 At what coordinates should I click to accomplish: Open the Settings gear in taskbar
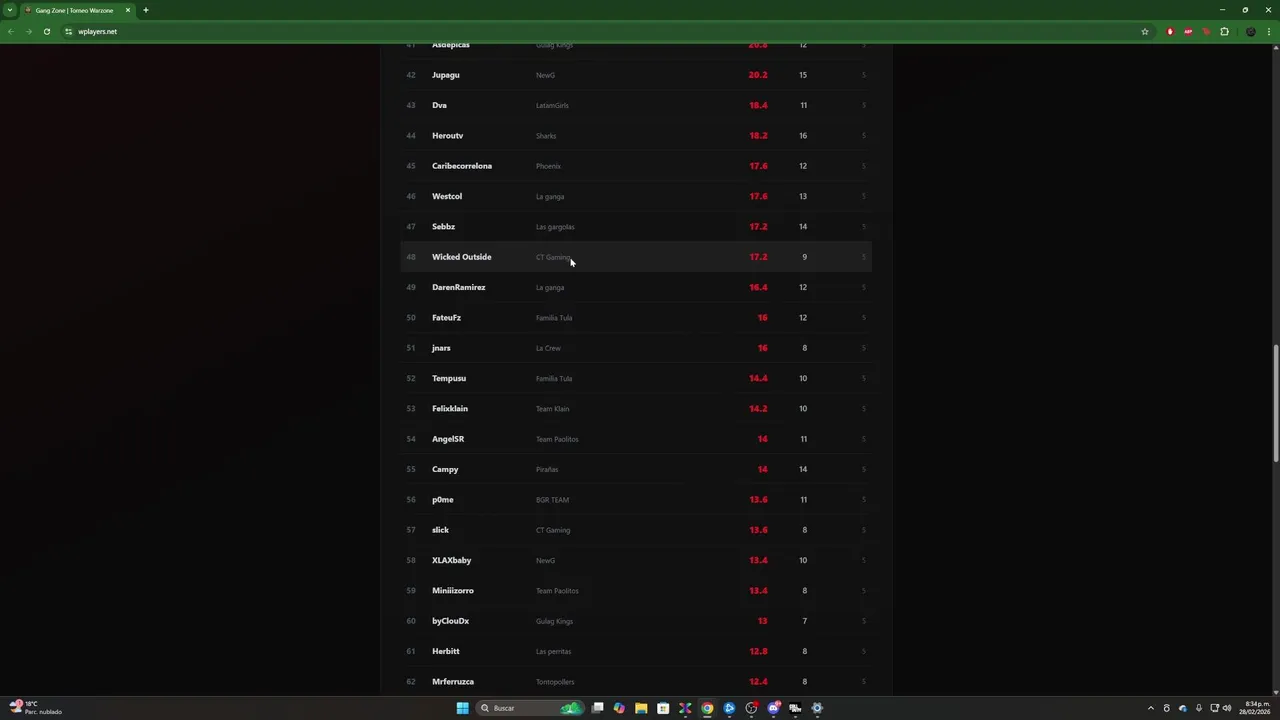tap(817, 708)
